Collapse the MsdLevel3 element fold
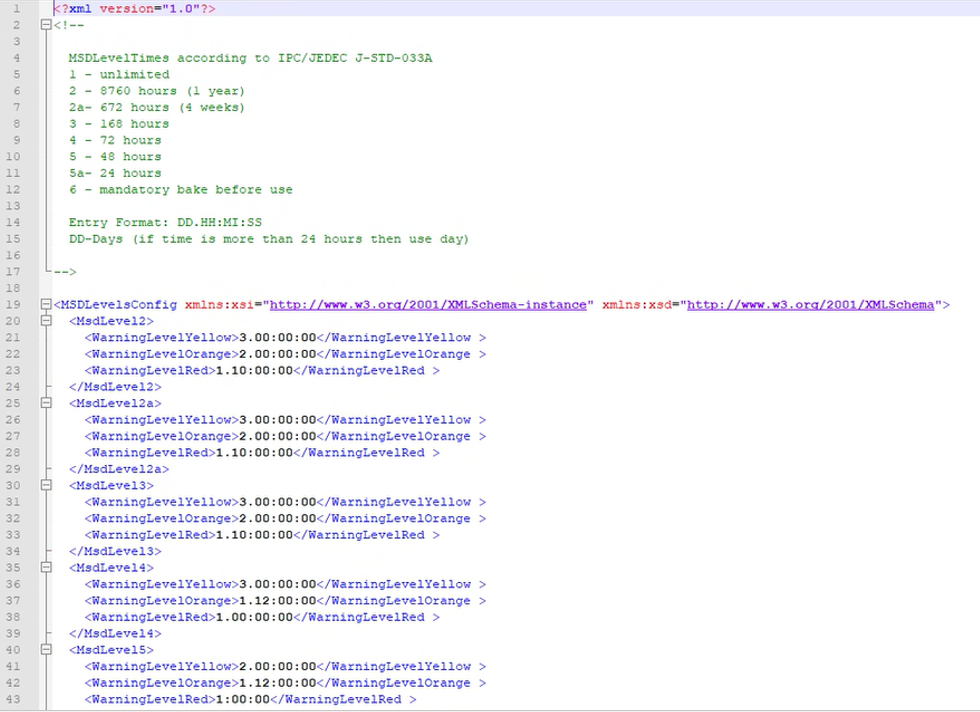The height and width of the screenshot is (712, 980). pos(46,485)
